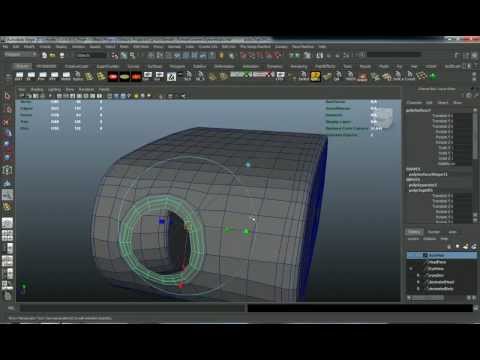Click the select camera icon in panel toolbar

[22, 96]
